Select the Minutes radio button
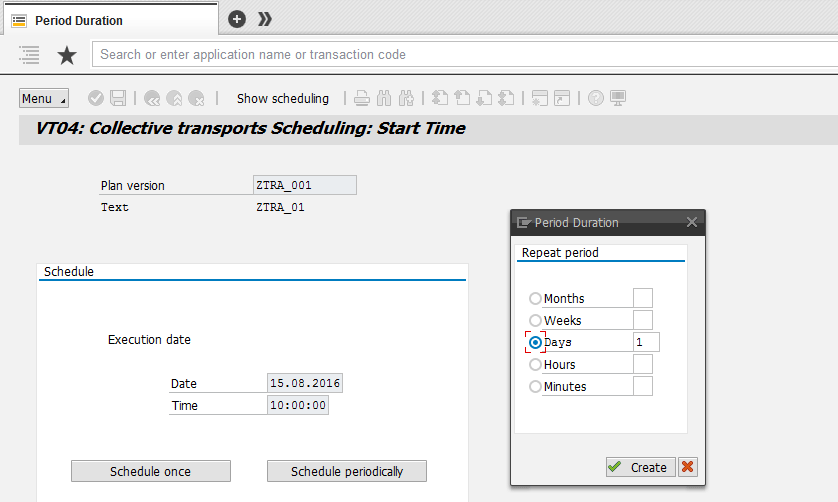The height and width of the screenshot is (502, 838). pos(536,387)
